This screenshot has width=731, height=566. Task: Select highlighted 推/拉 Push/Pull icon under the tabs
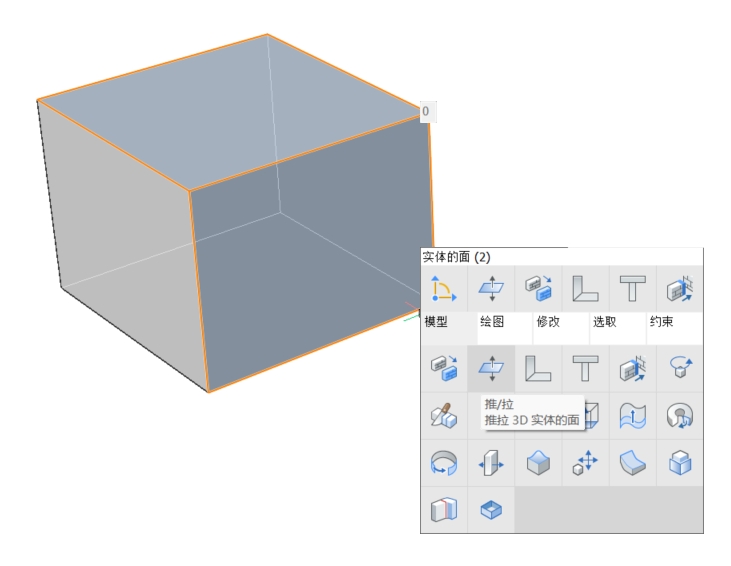(491, 368)
